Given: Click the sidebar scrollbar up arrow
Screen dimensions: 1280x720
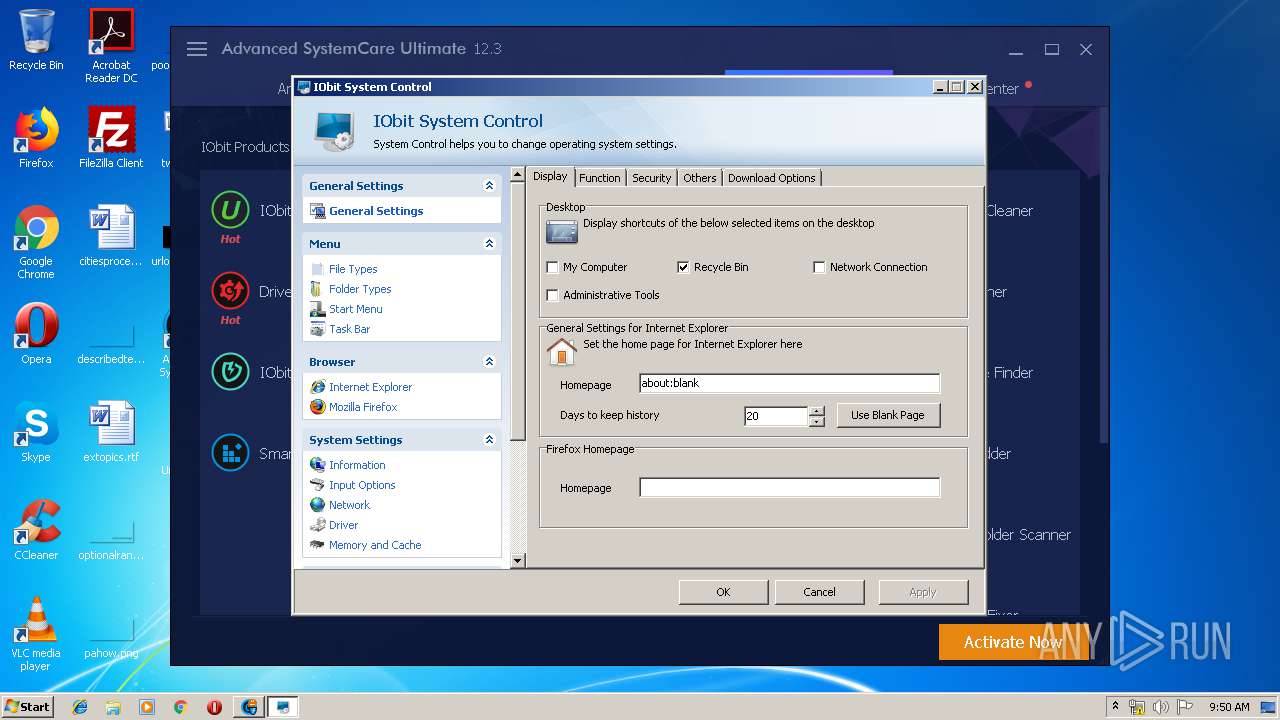Looking at the screenshot, I should 518,175.
